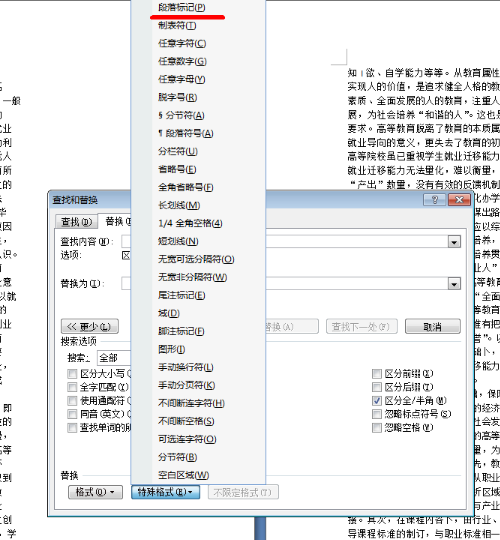Pick 脱字号(R) from the menu
This screenshot has height=540, width=500.
coord(177,97)
